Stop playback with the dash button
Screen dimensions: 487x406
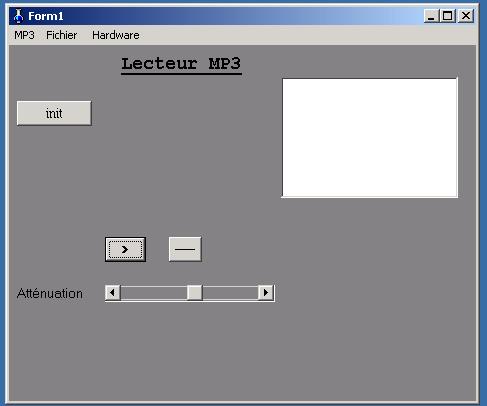point(185,249)
